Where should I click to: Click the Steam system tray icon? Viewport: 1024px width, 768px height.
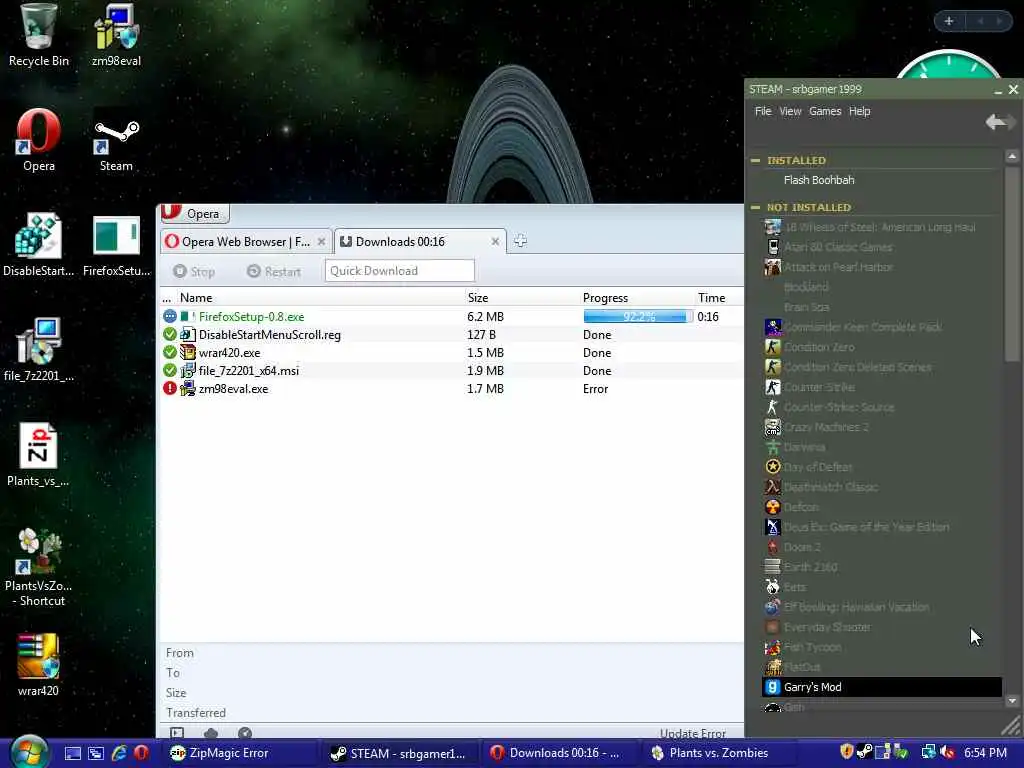[x=864, y=752]
